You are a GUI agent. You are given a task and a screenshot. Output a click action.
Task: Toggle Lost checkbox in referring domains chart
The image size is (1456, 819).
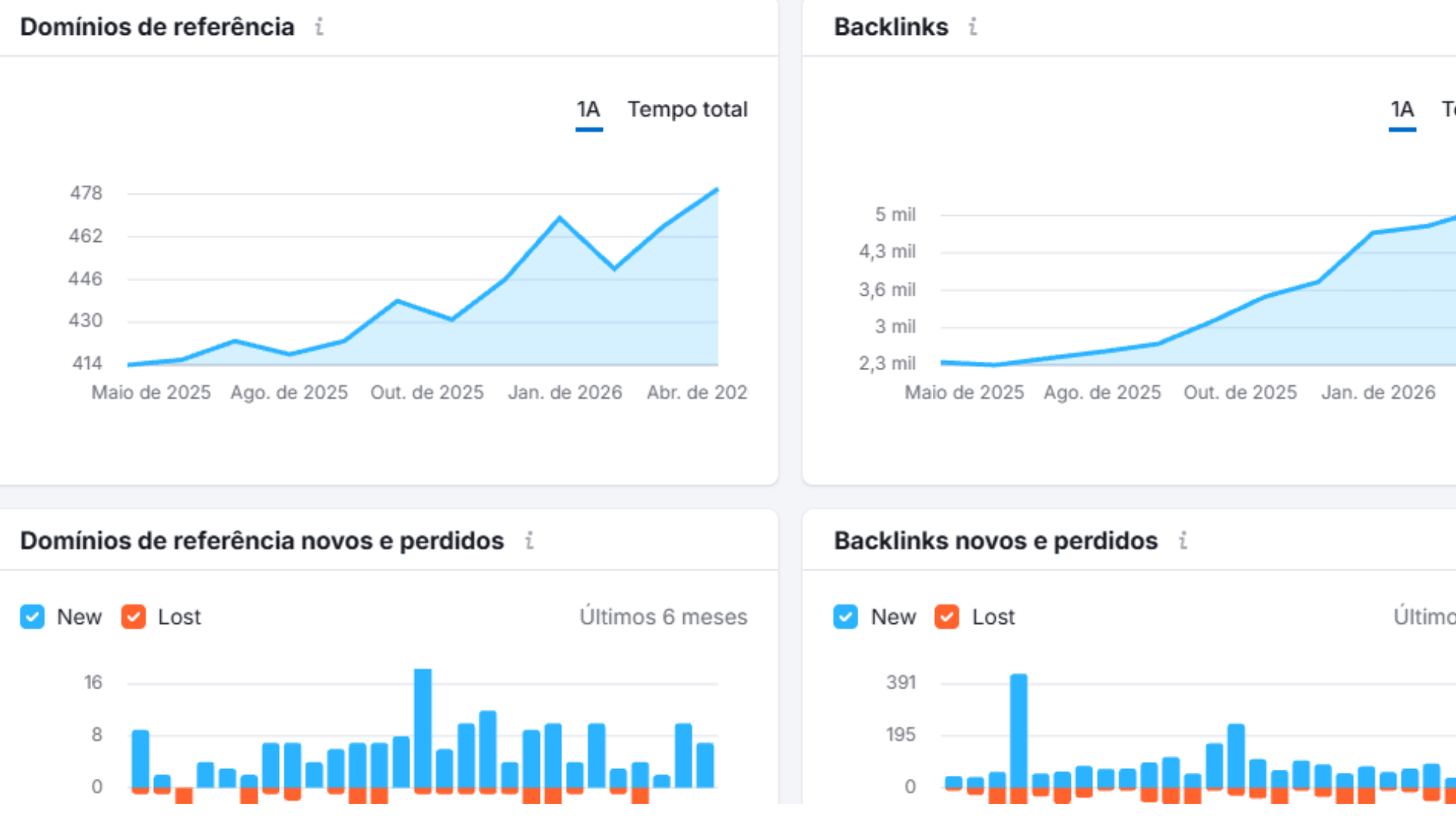133,617
